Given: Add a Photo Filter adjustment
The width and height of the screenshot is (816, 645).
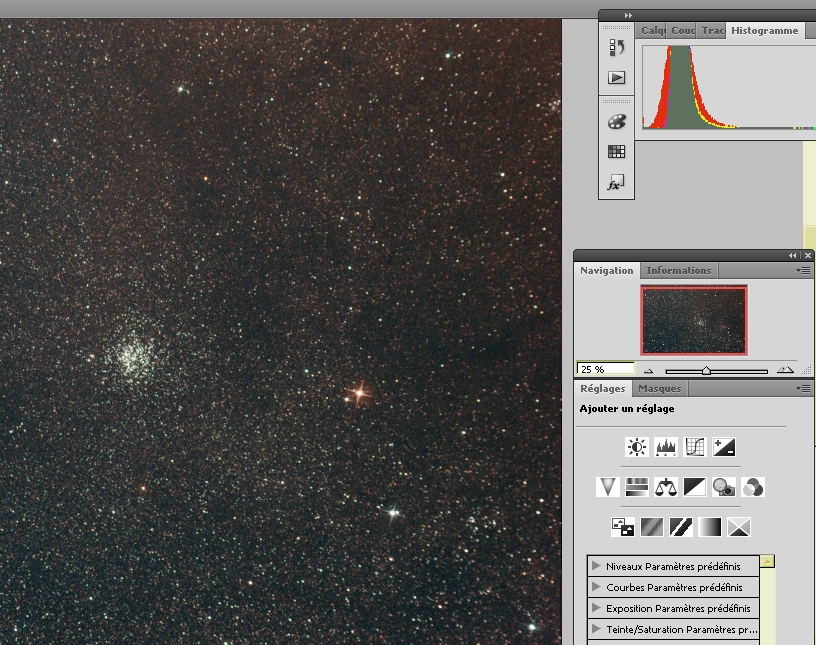Looking at the screenshot, I should (x=724, y=487).
